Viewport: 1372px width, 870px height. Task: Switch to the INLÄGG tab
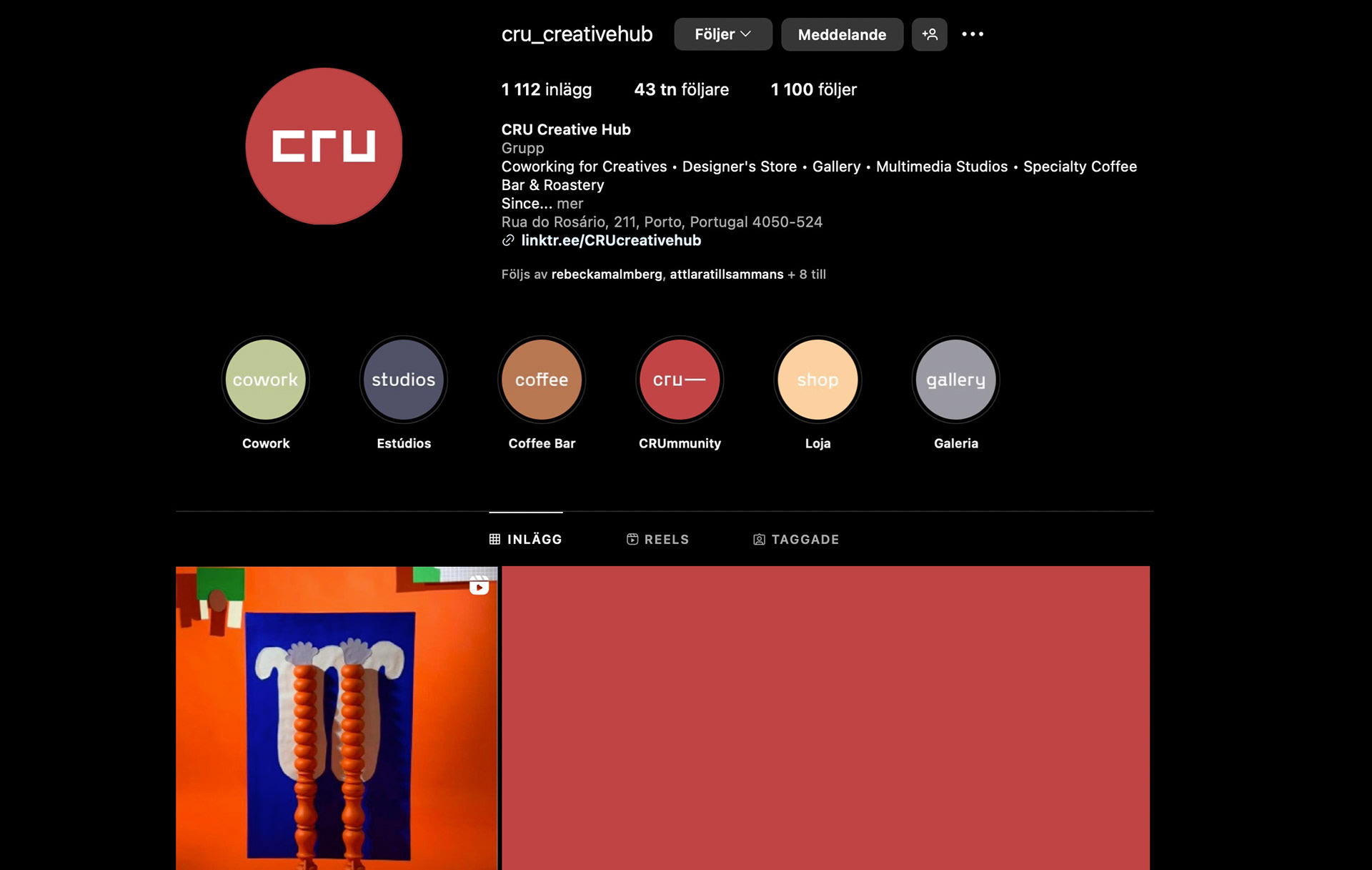coord(525,539)
